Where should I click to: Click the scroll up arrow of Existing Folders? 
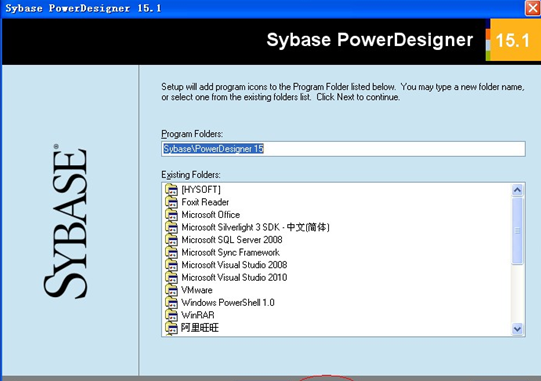(517, 190)
